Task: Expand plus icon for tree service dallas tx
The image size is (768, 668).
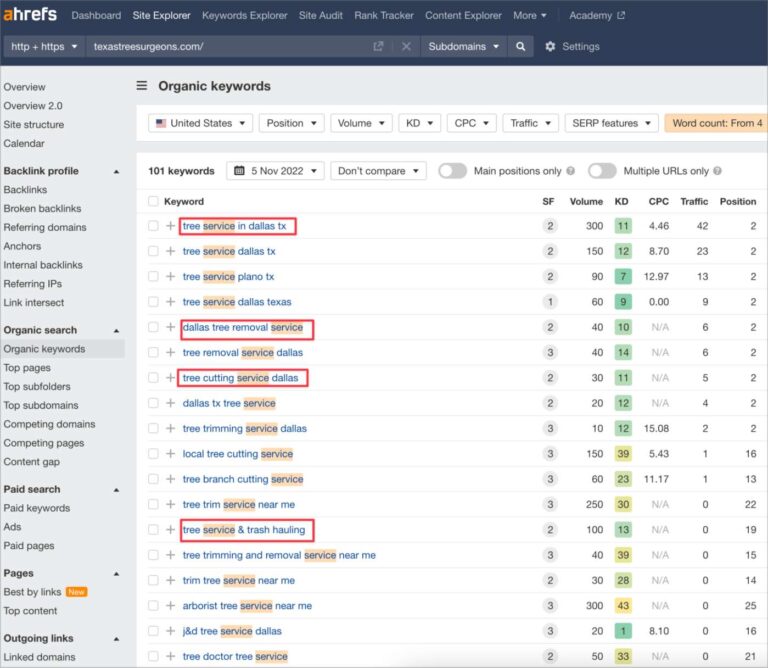Action: pyautogui.click(x=170, y=251)
